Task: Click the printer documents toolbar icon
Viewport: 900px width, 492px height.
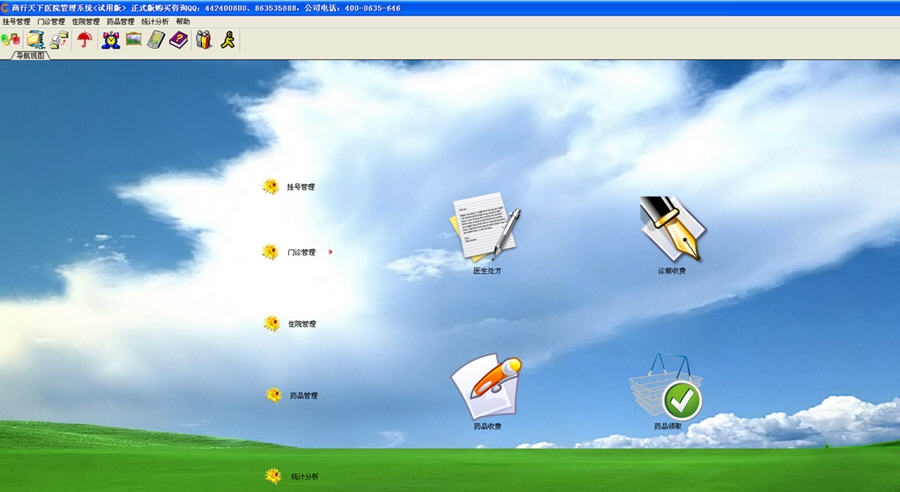Action: [59, 40]
